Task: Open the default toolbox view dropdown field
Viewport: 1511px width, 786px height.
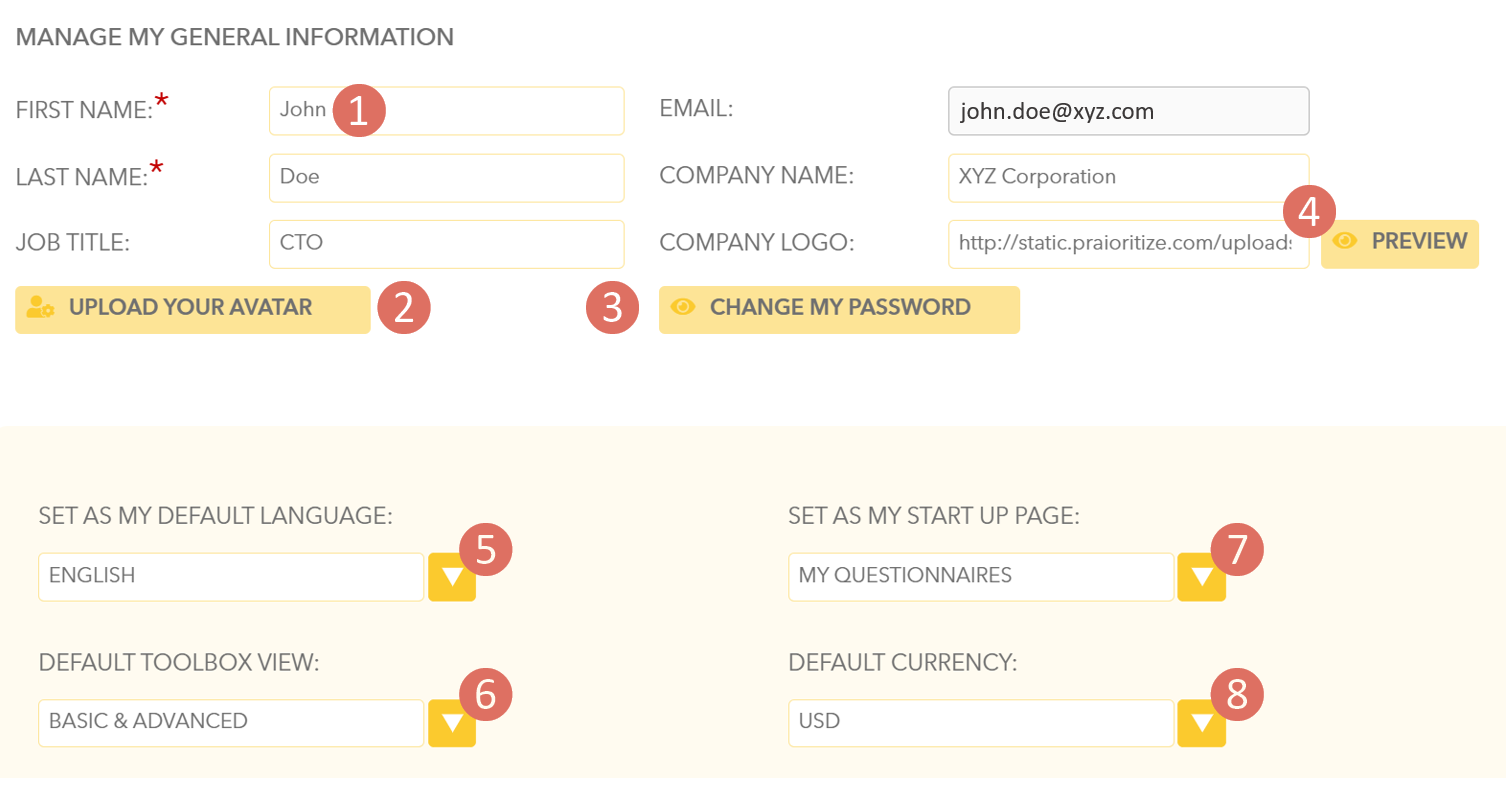Action: (231, 723)
